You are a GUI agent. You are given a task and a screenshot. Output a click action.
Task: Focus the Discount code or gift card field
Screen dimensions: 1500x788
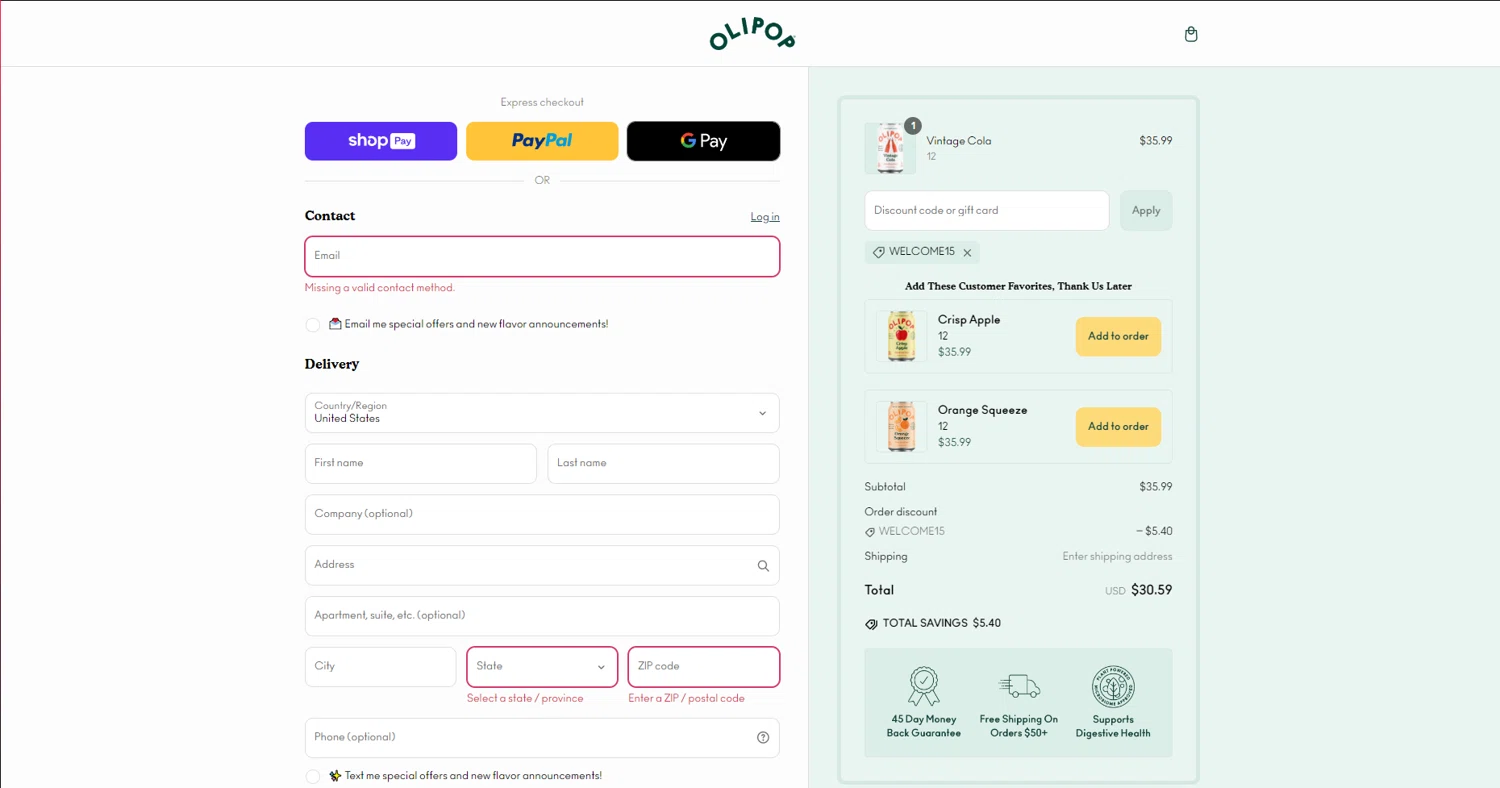click(987, 211)
